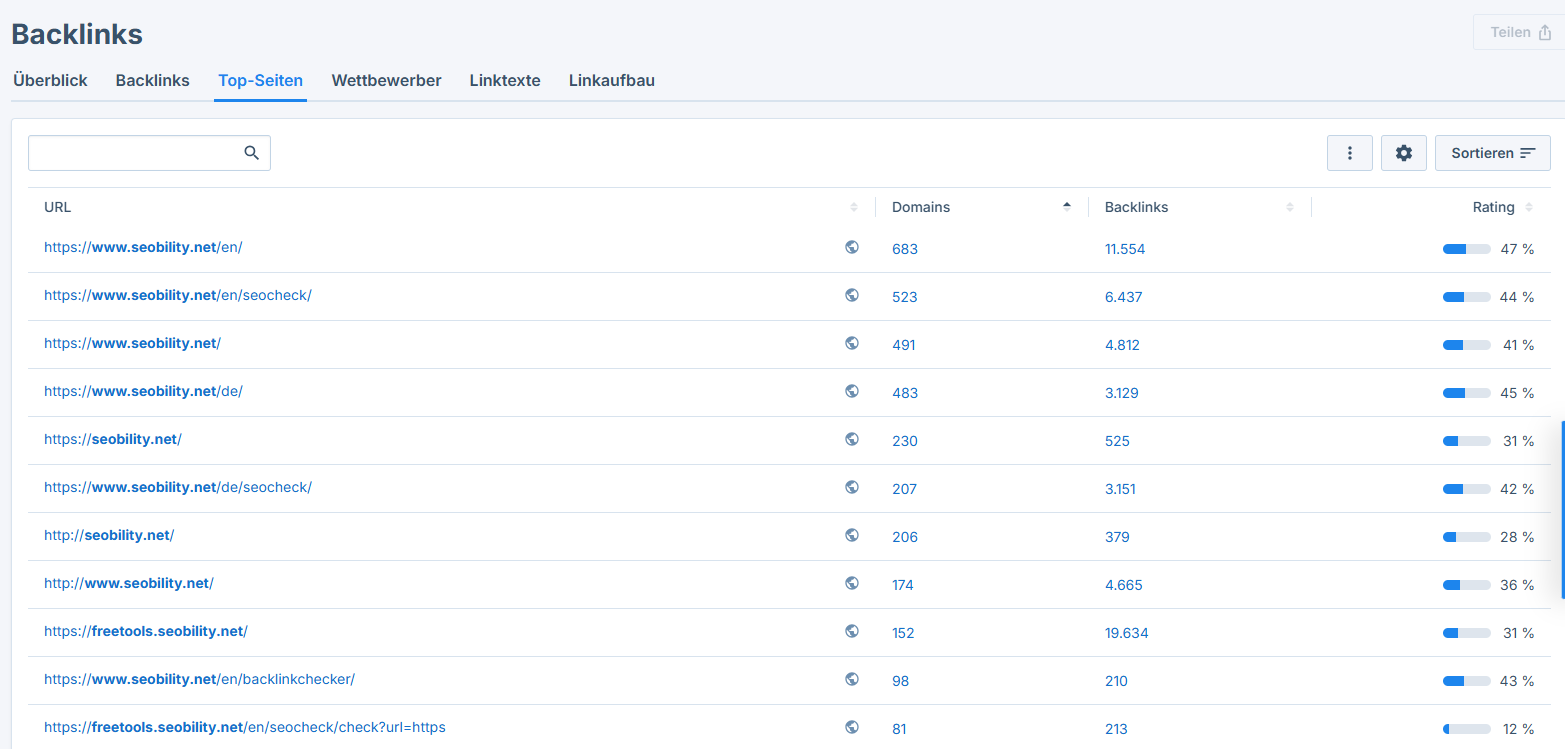Click globe icon for check?url=https row
The width and height of the screenshot is (1565, 749).
852,727
